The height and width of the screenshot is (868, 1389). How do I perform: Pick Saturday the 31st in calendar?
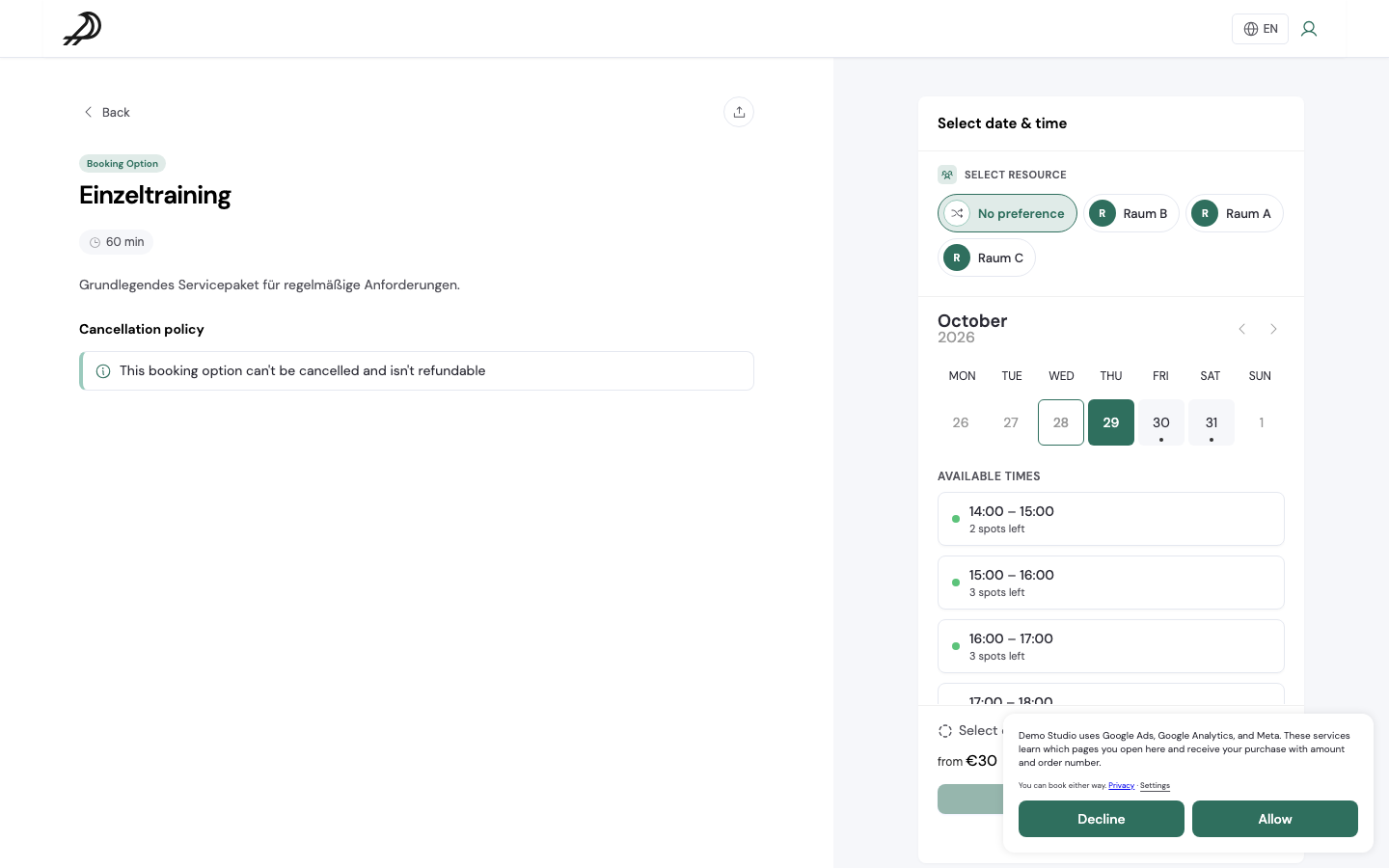click(1212, 422)
